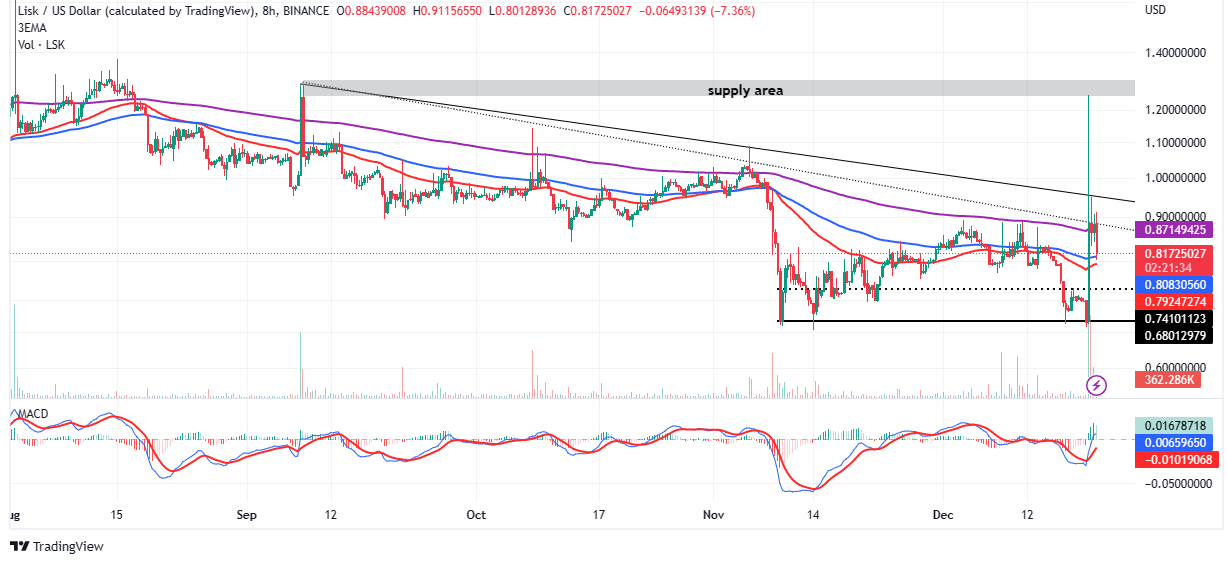Image resolution: width=1227 pixels, height=564 pixels.
Task: Click the red 0.79247274 EMA price tag
Action: click(1176, 300)
